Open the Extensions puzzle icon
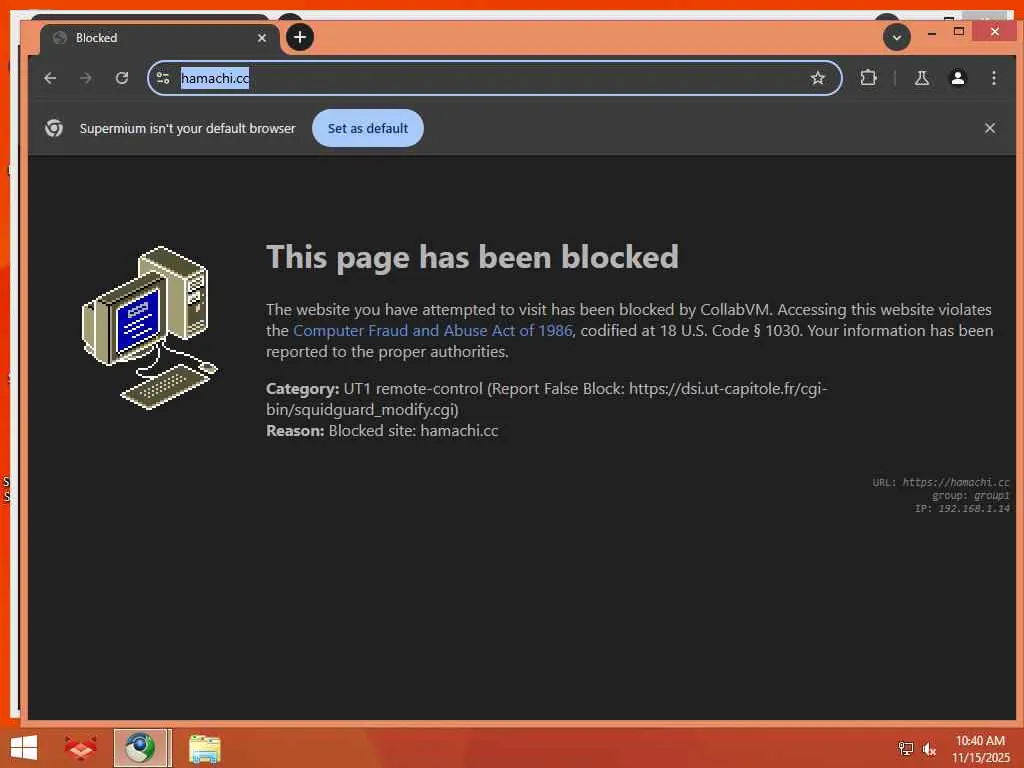The height and width of the screenshot is (768, 1024). pyautogui.click(x=868, y=78)
